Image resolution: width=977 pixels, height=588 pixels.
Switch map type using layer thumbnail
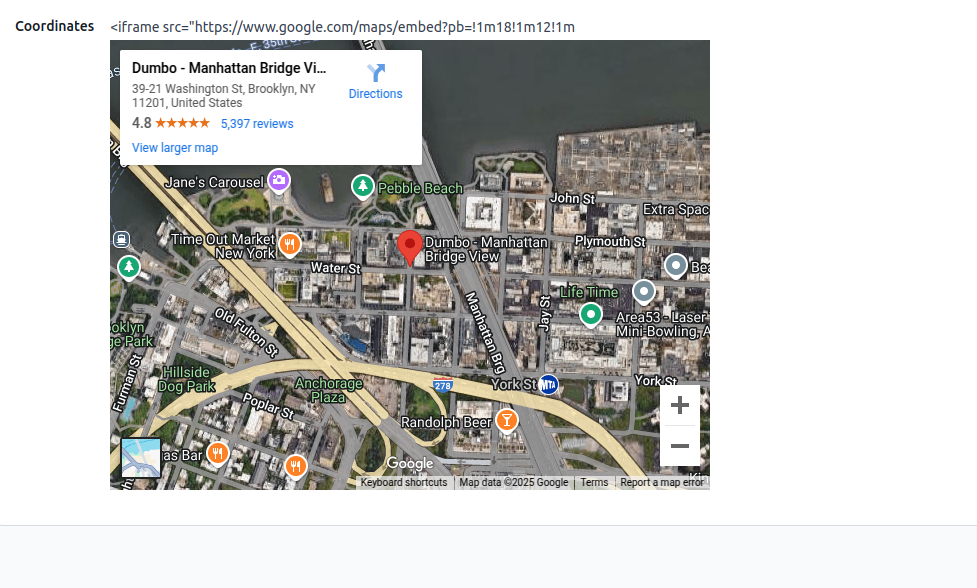coord(141,458)
